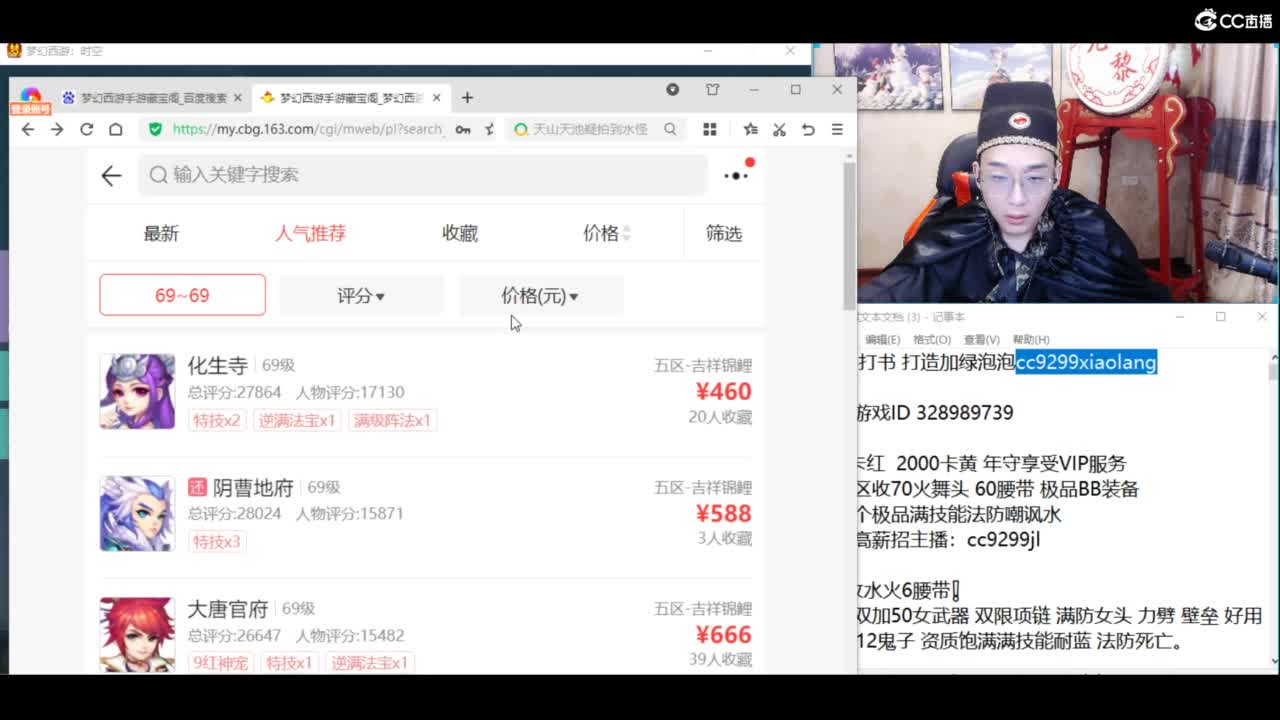1280x720 pixels.
Task: Switch to the 最新 tab
Action: (161, 233)
